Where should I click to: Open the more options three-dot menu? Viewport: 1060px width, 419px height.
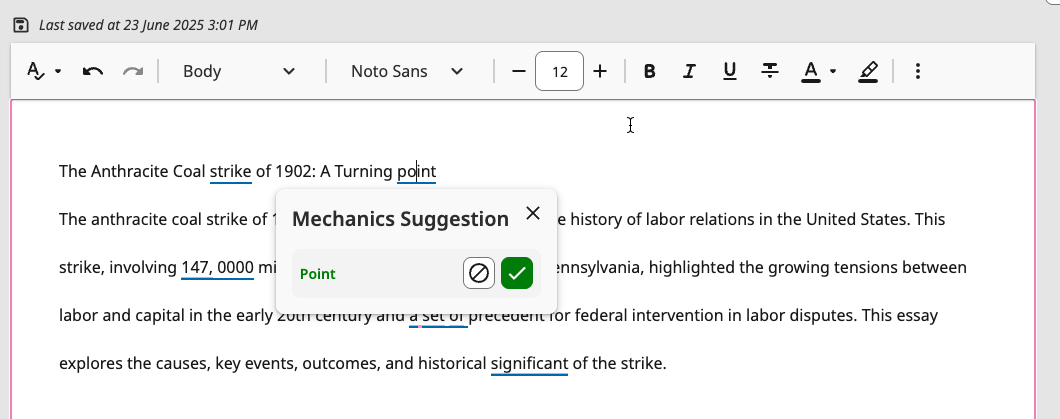918,71
